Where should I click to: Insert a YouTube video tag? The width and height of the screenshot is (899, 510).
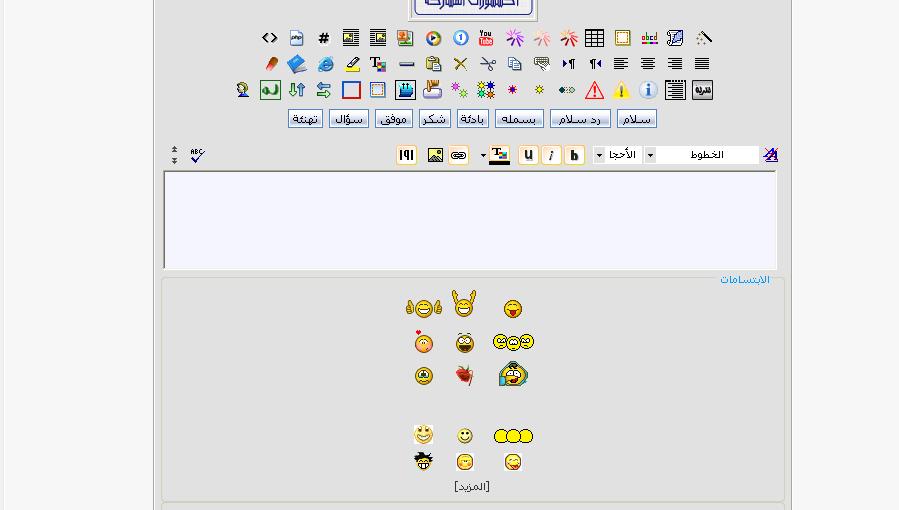point(486,38)
